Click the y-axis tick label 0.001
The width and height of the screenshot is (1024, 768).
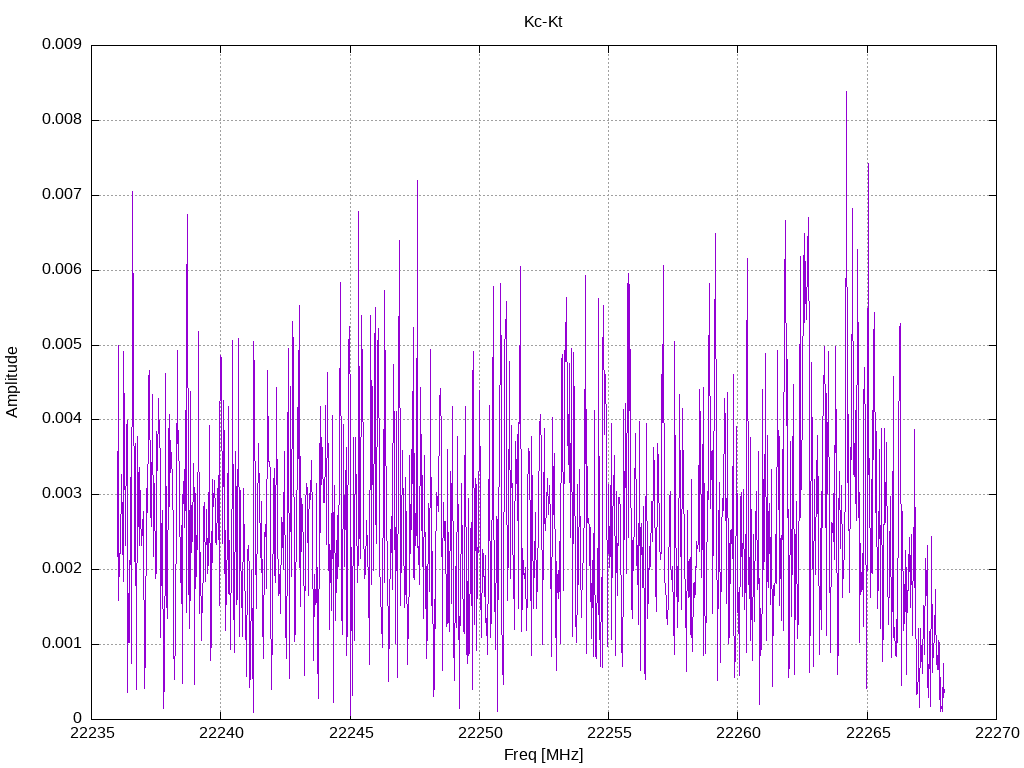[62, 643]
